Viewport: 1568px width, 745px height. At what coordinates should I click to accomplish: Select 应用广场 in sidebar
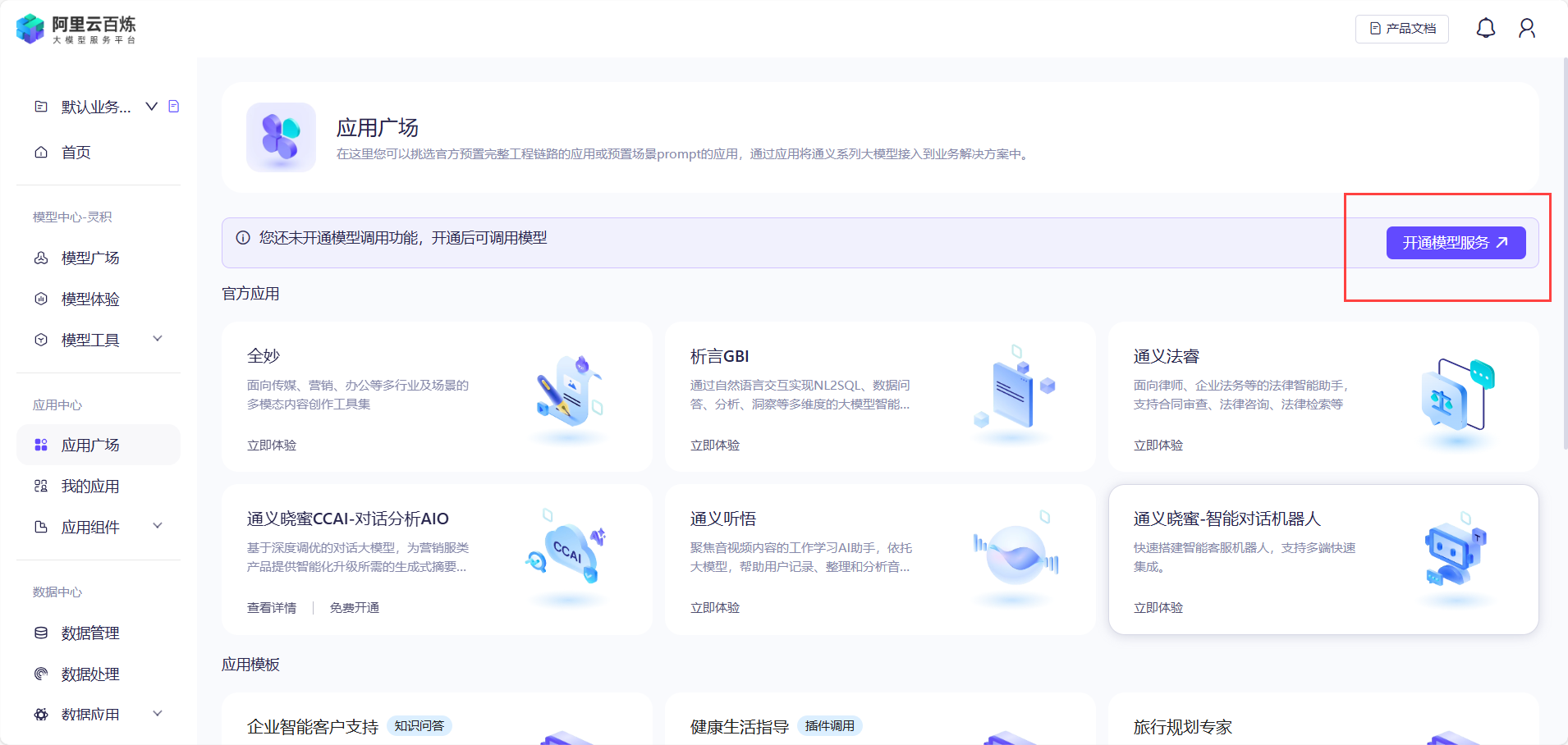click(x=99, y=445)
